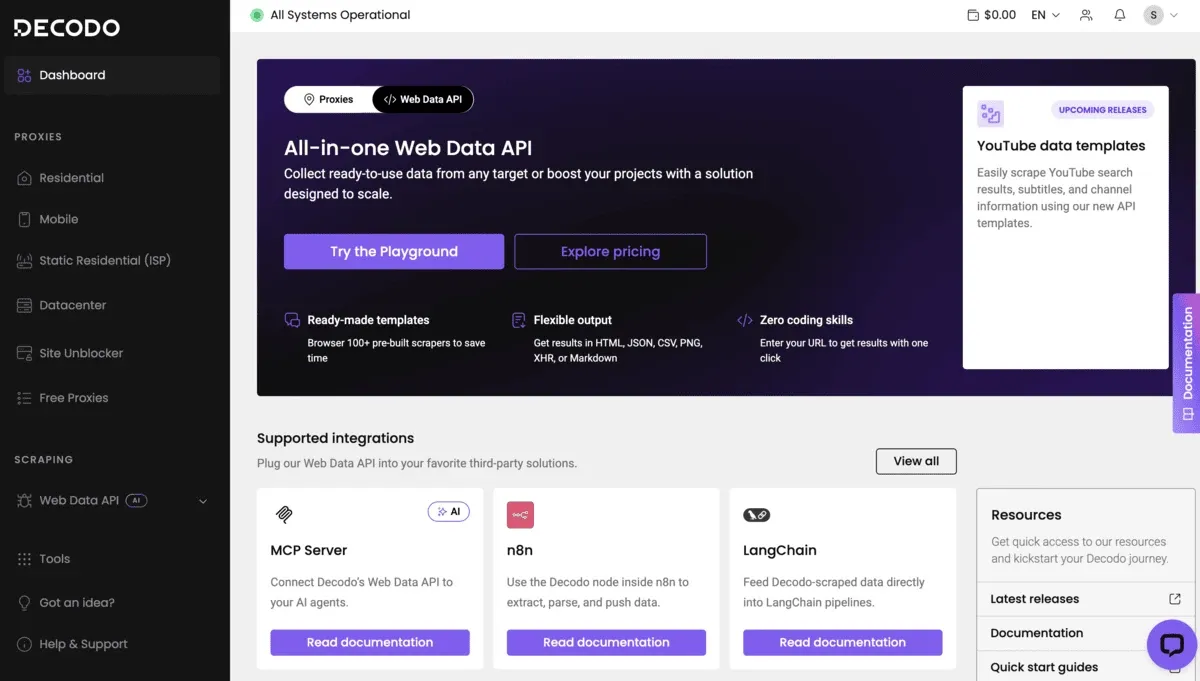This screenshot has height=681, width=1200.
Task: Click Explore pricing button
Action: [610, 252]
